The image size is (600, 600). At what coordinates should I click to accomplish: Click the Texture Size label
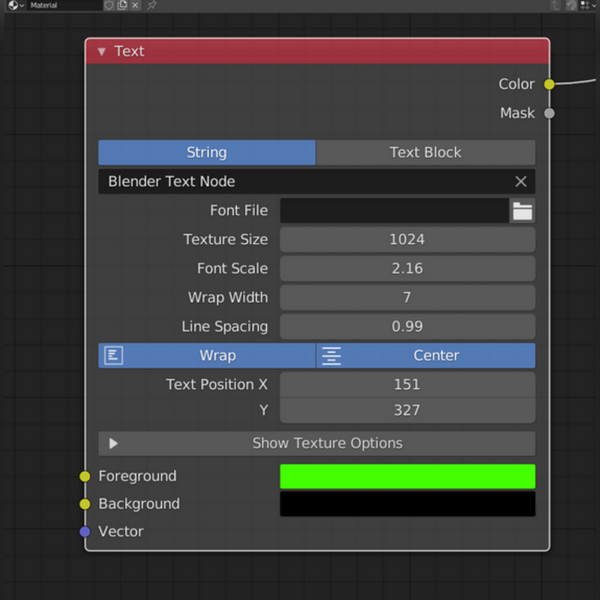click(x=226, y=240)
